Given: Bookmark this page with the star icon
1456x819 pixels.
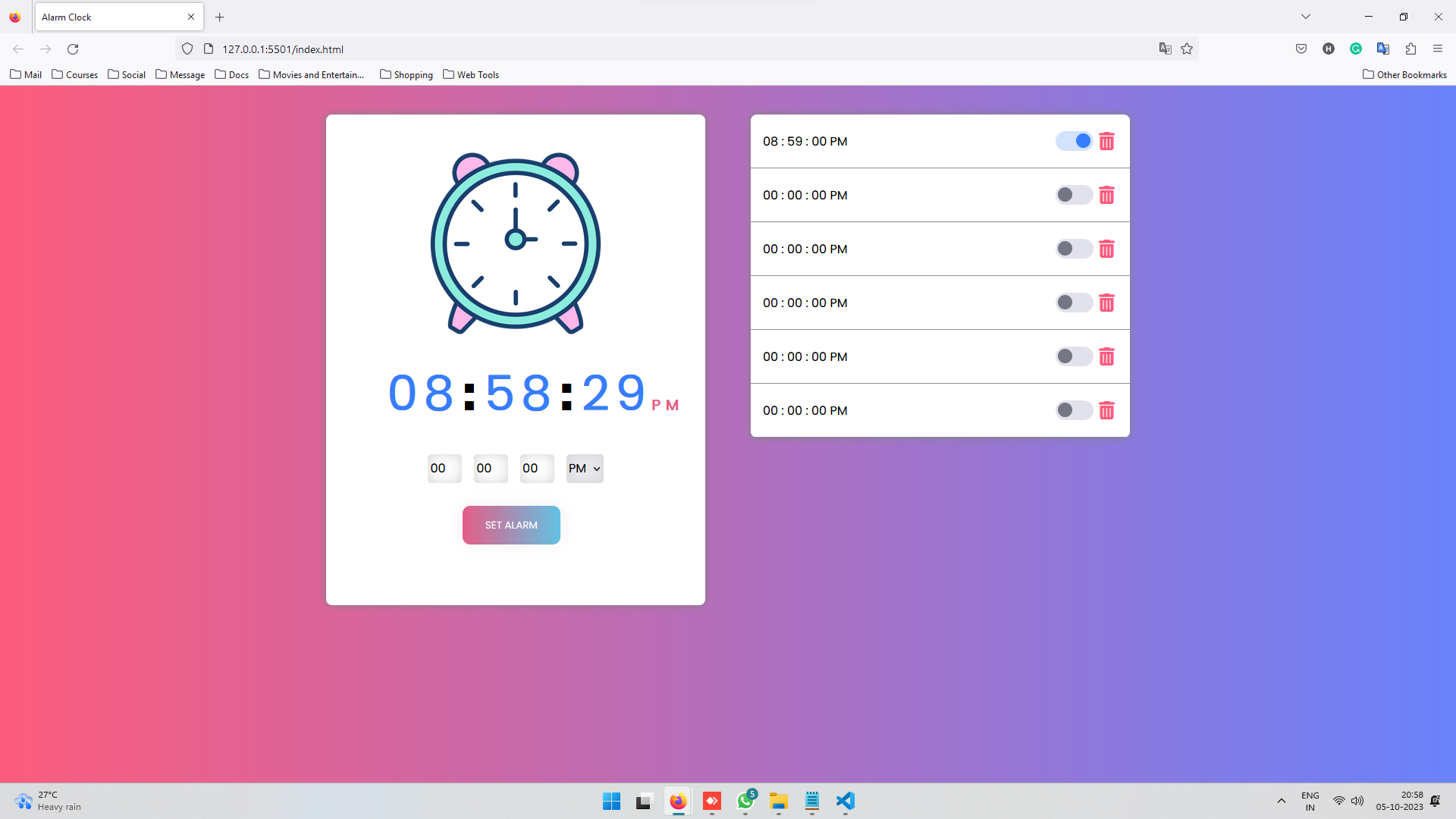Looking at the screenshot, I should 1187,49.
